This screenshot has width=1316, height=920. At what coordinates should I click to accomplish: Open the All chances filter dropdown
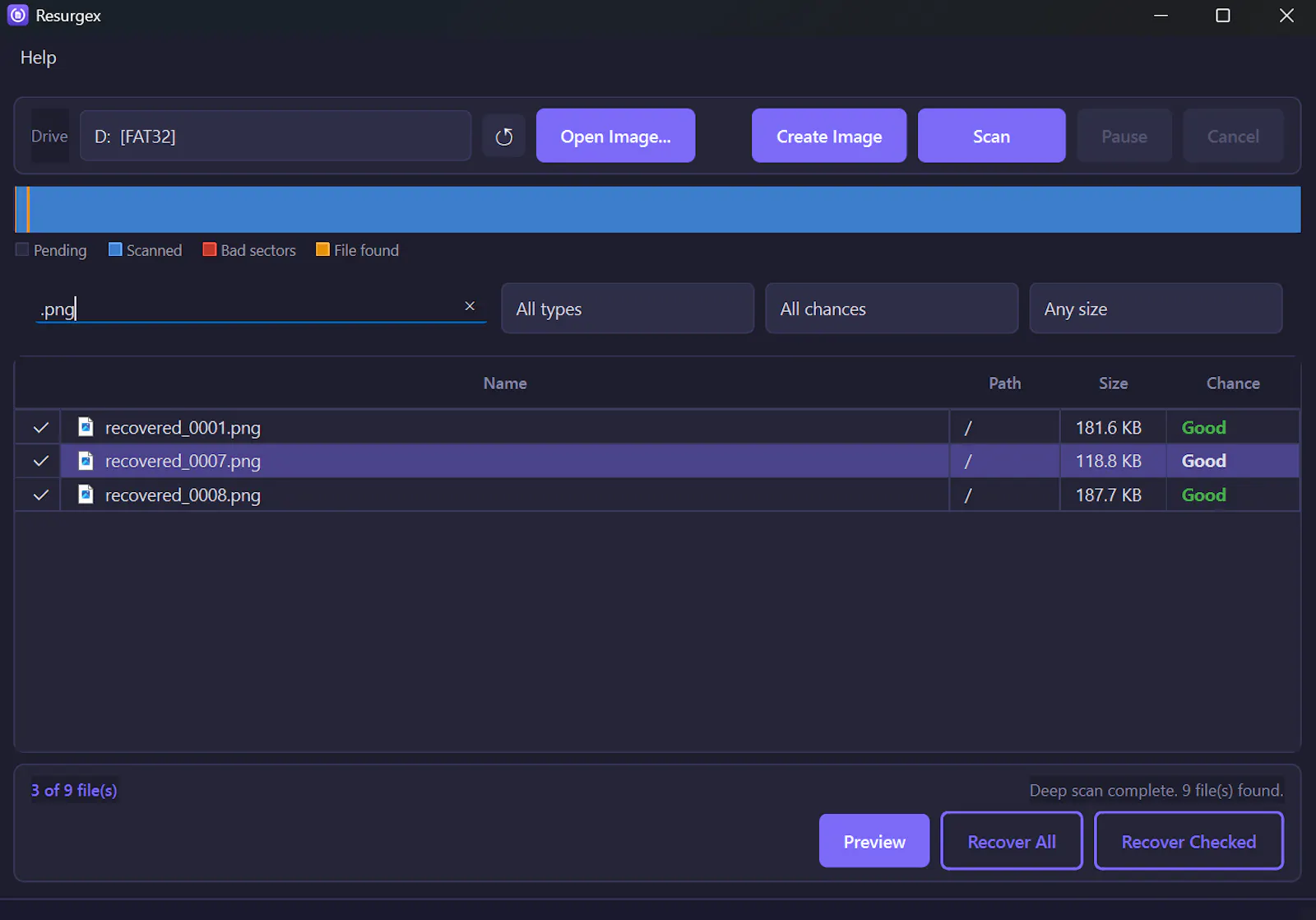[892, 309]
